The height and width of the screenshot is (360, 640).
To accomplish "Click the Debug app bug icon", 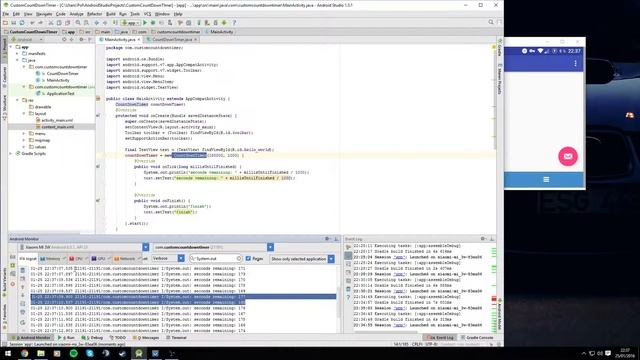I will pyautogui.click(x=153, y=23).
